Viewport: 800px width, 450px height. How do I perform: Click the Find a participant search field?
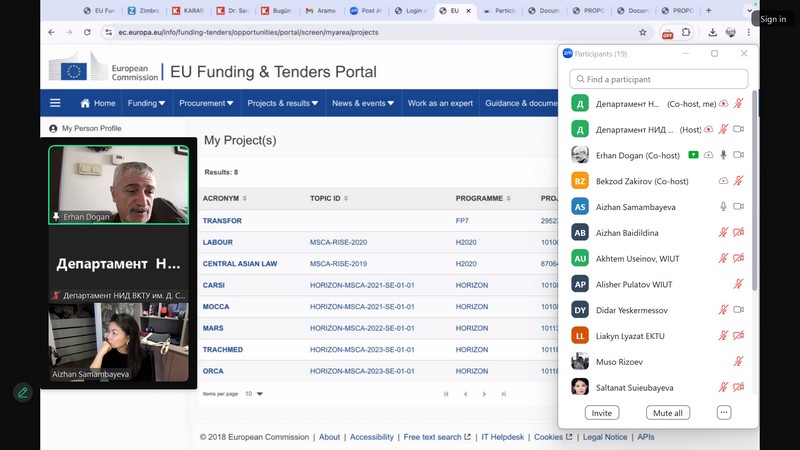click(x=659, y=79)
